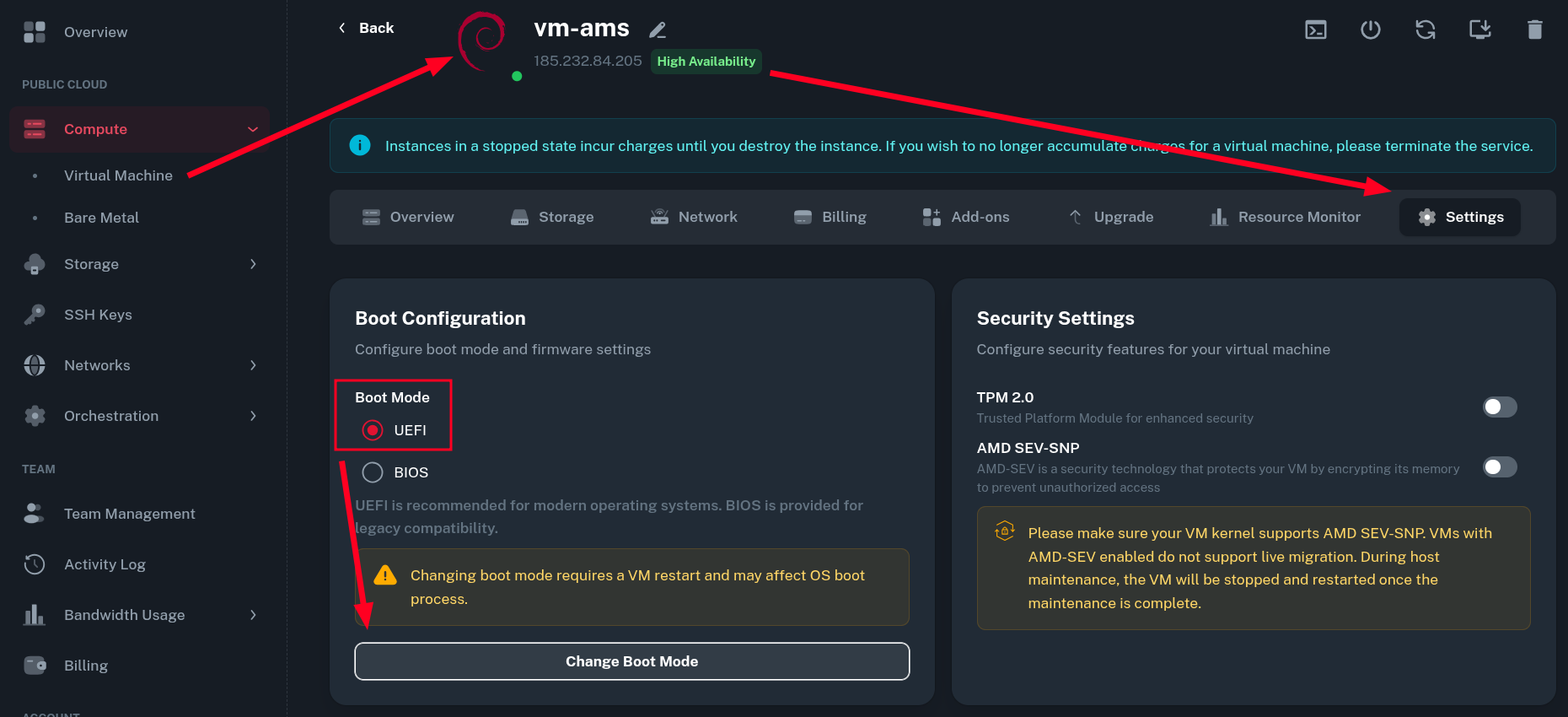Choose the UEFI boot mode radio button

pyautogui.click(x=373, y=430)
